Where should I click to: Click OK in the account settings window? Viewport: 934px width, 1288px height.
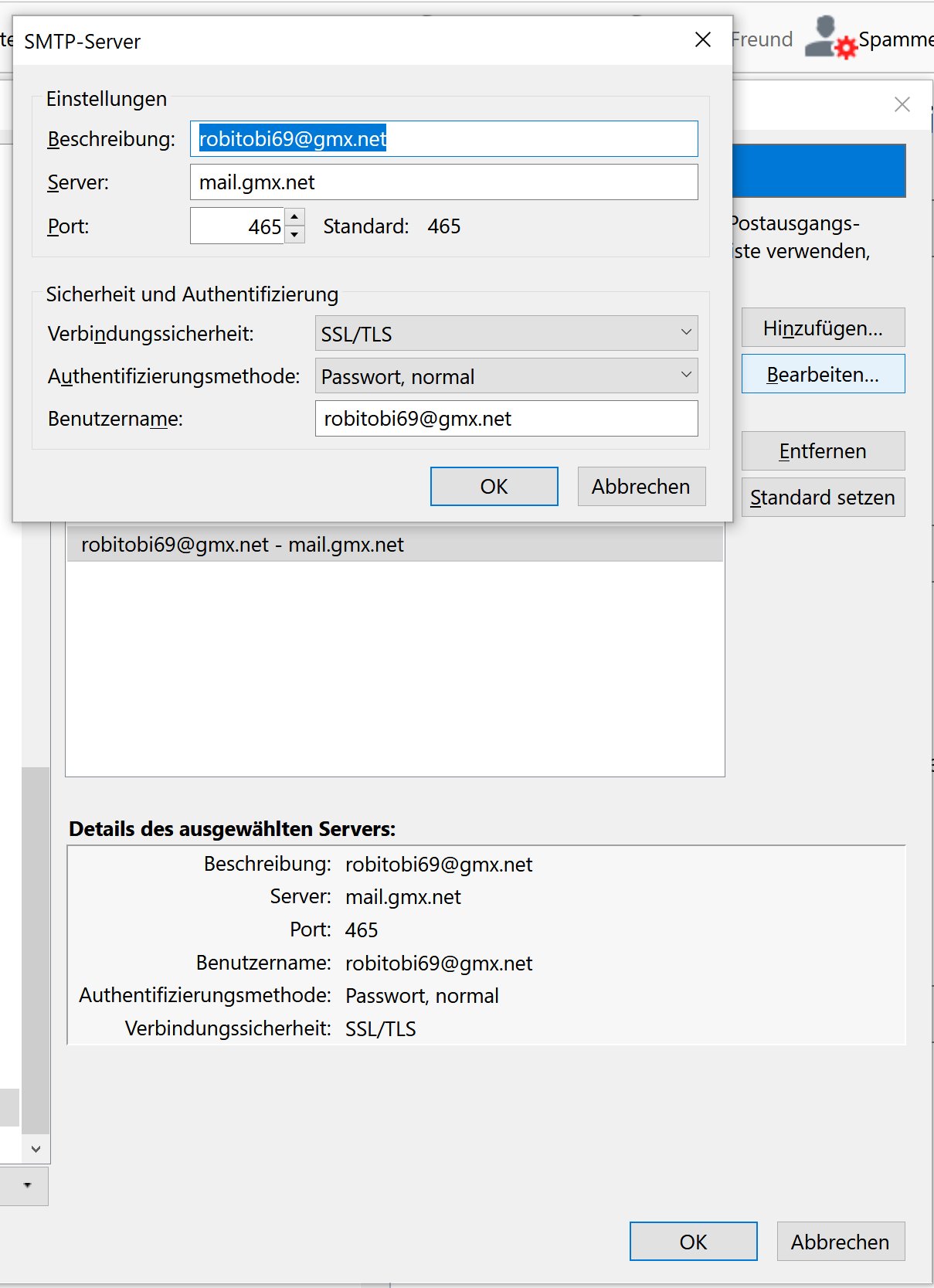tap(693, 1242)
